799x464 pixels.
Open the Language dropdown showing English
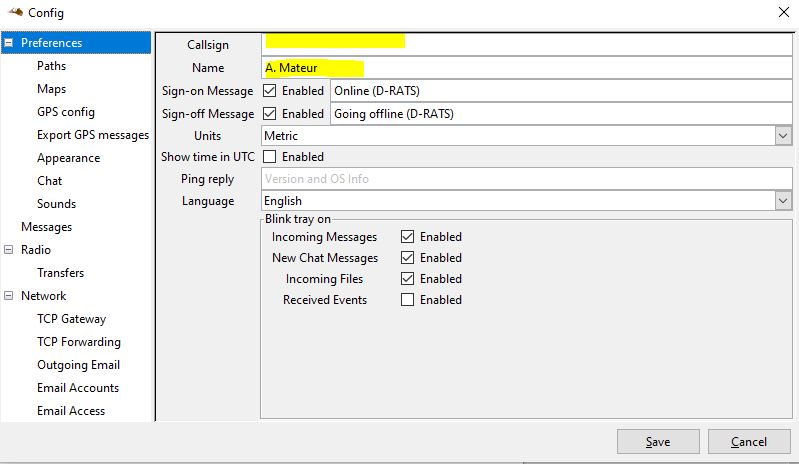[783, 201]
